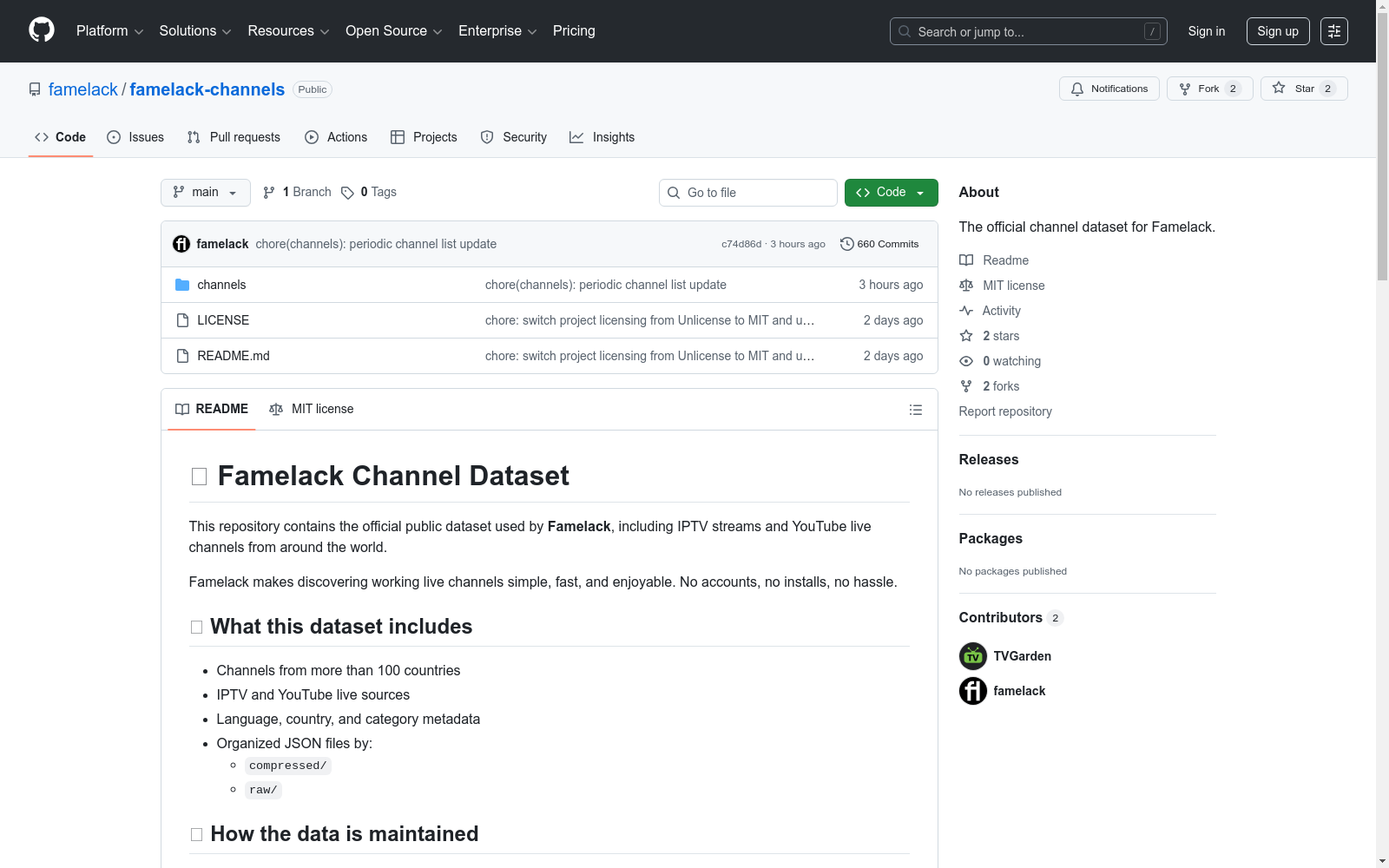
Task: Expand the Platform menu
Action: pyautogui.click(x=110, y=31)
